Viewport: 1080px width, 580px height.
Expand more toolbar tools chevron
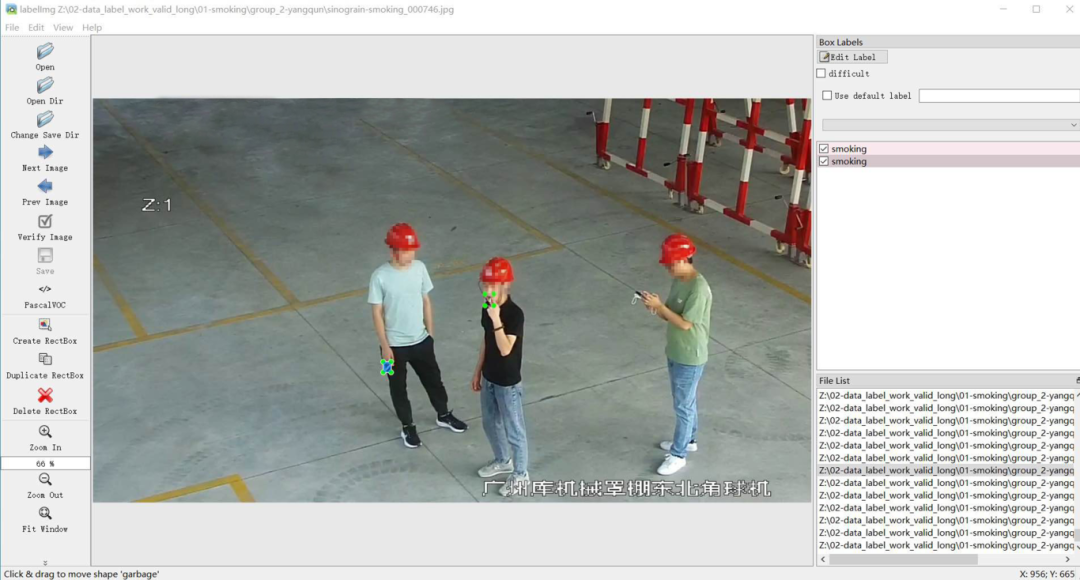45,563
